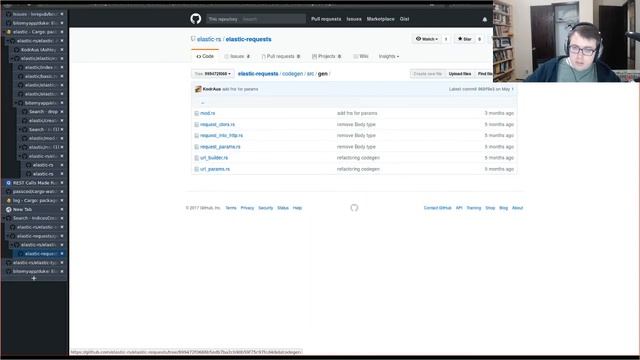Open Gist in top navigation
The width and height of the screenshot is (640, 360).
click(404, 19)
